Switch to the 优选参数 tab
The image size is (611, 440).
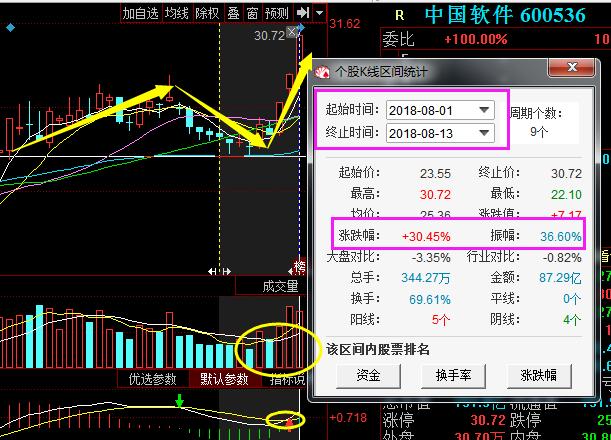coord(152,379)
